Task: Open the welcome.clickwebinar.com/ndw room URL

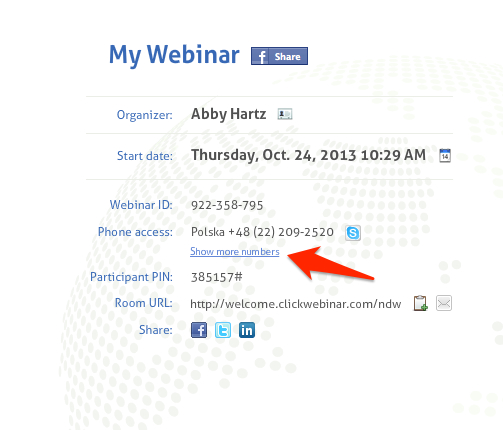Action: click(296, 304)
